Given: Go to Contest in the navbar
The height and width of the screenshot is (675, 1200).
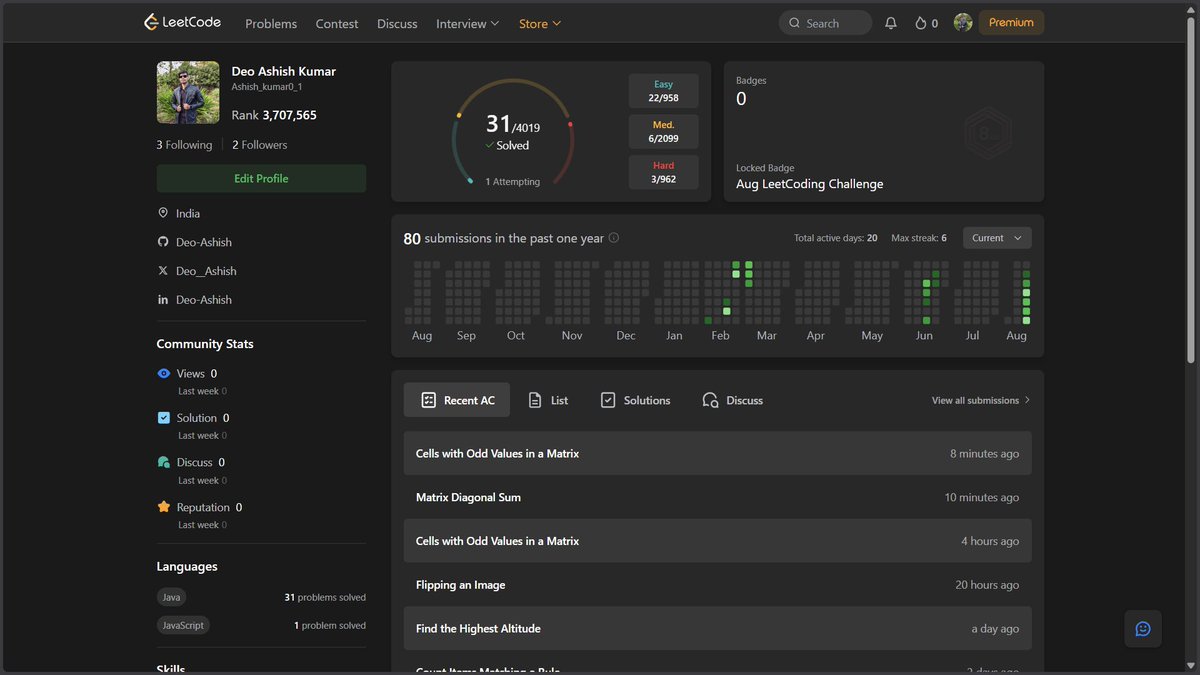Looking at the screenshot, I should tap(337, 23).
